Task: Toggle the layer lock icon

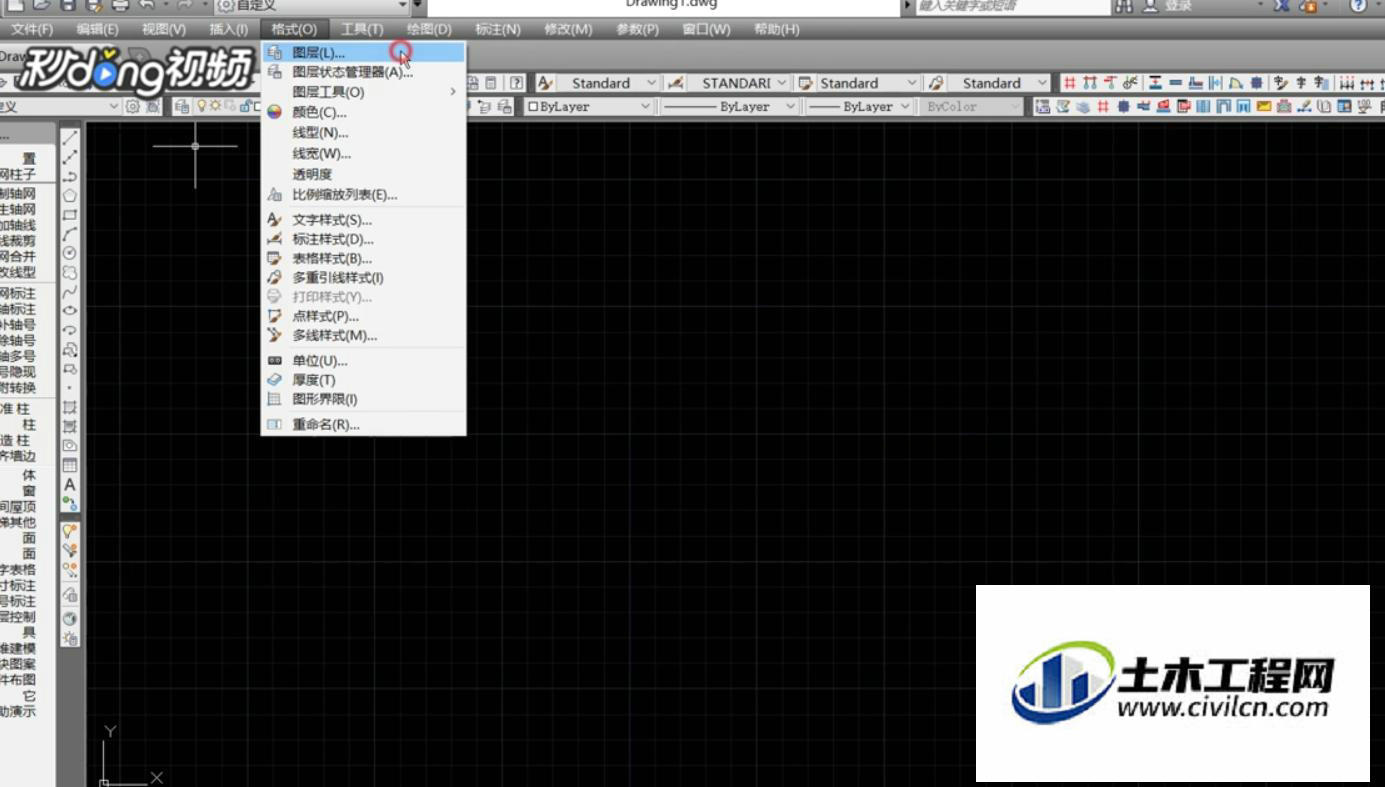Action: coord(244,106)
